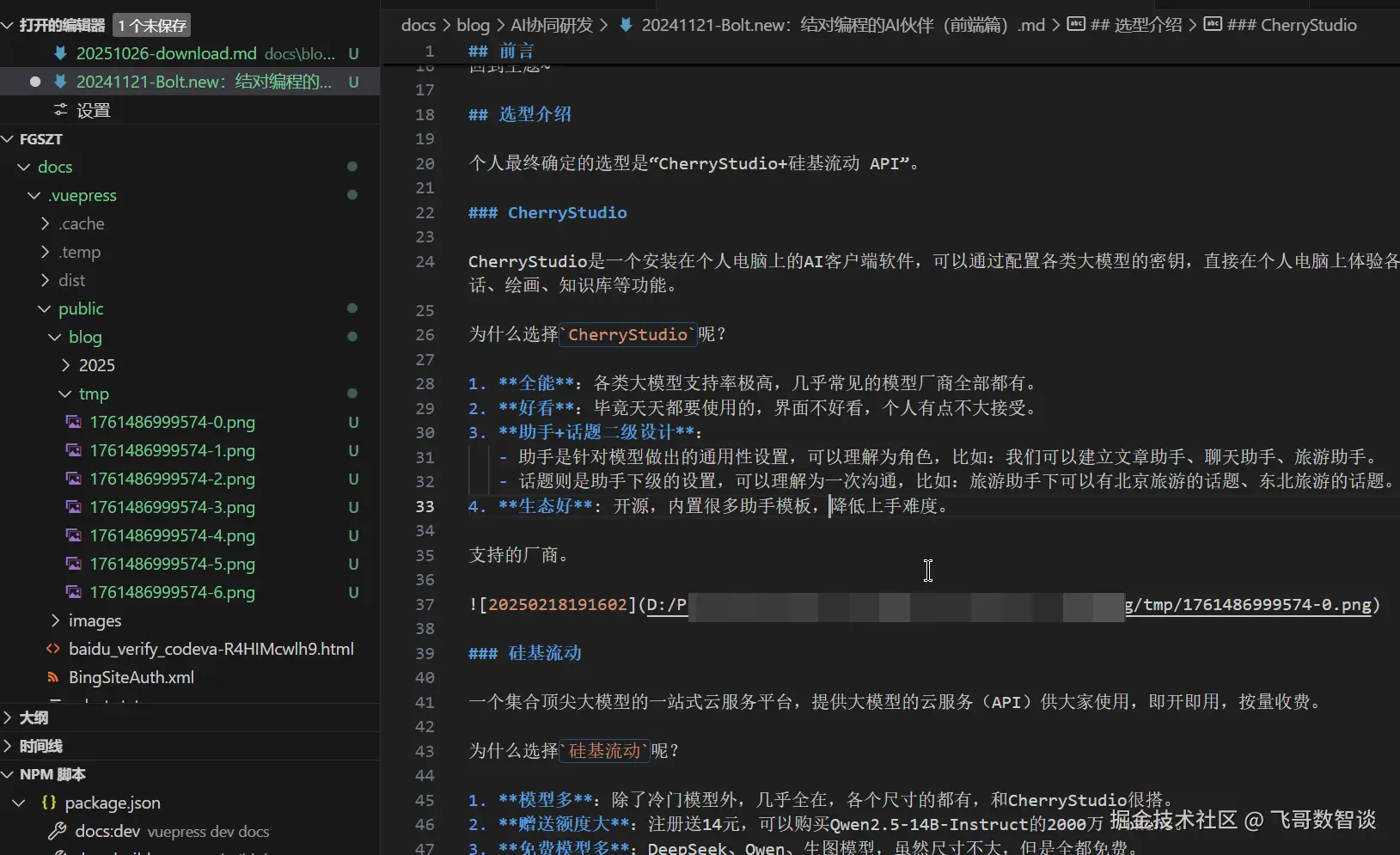Click the markdown icon beside 20251026-download.md
The height and width of the screenshot is (855, 1400).
pos(60,53)
